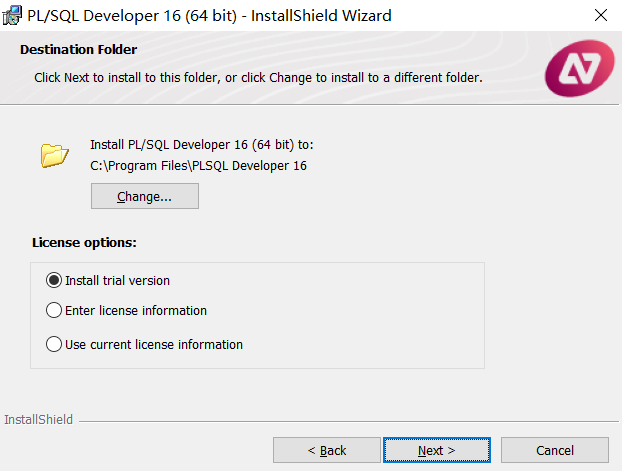Click the InstallShield label at bottom
Viewport: 622px width, 471px height.
pyautogui.click(x=38, y=419)
